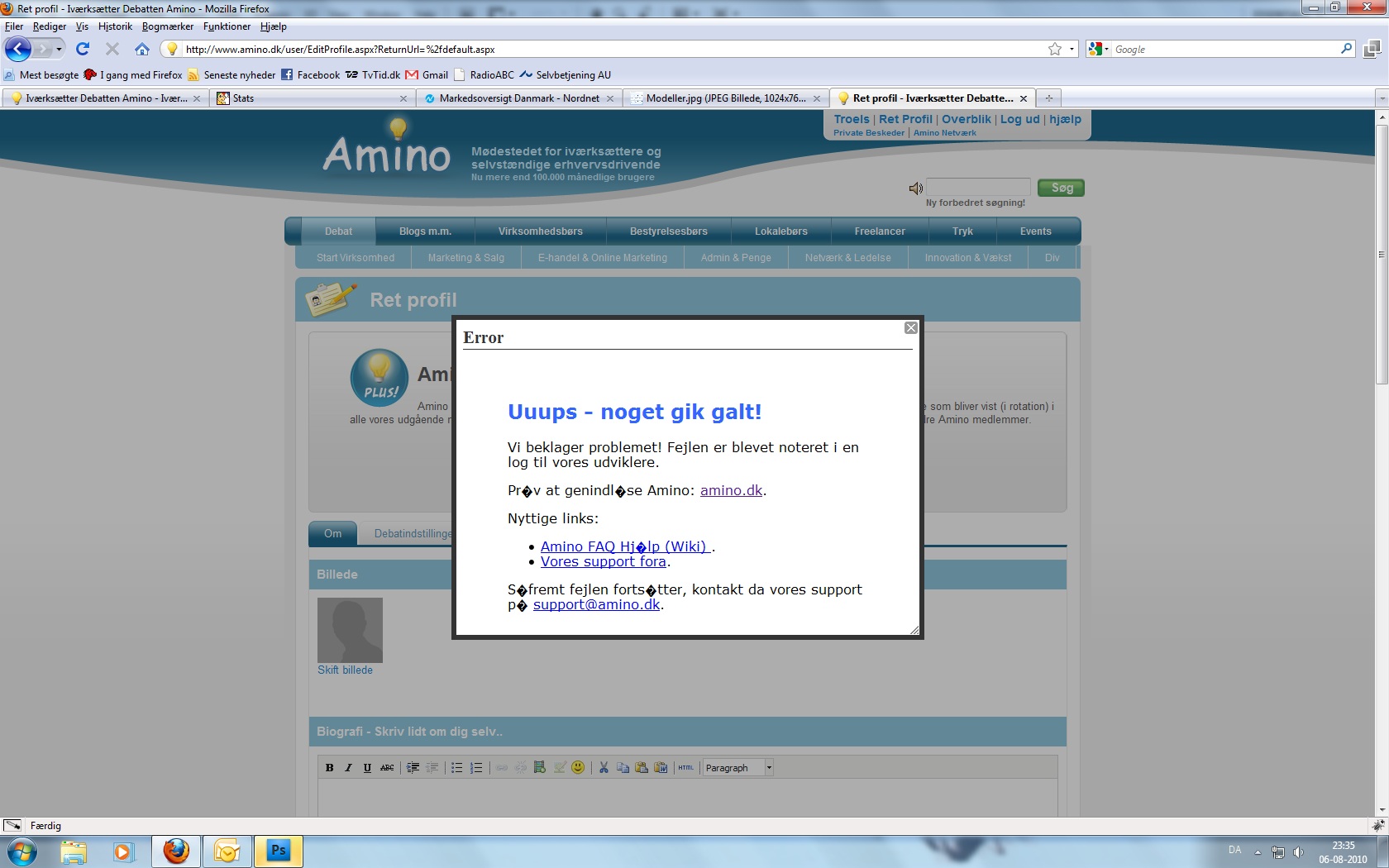Image resolution: width=1389 pixels, height=868 pixels.
Task: Click Overblik link in header
Action: (966, 119)
